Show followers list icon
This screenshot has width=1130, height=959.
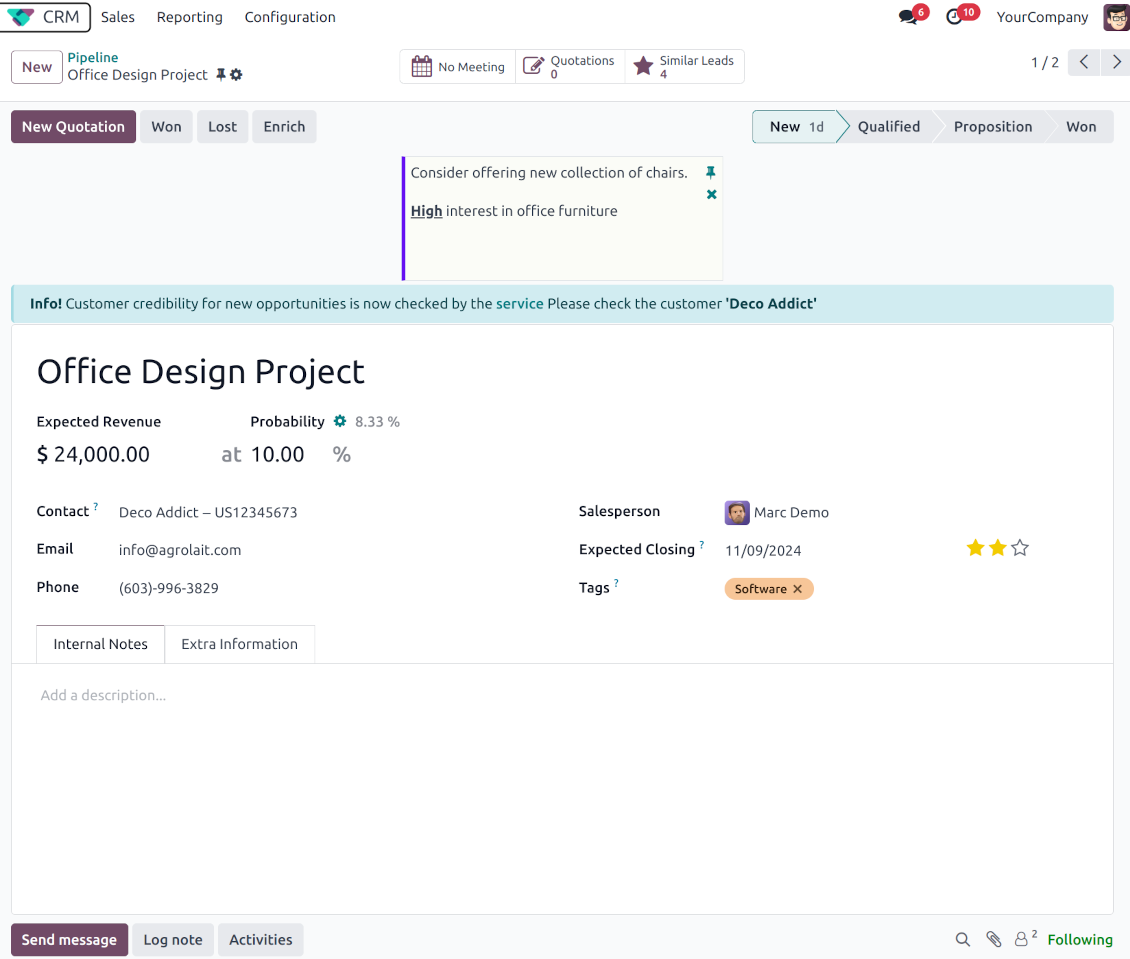pos(1024,939)
